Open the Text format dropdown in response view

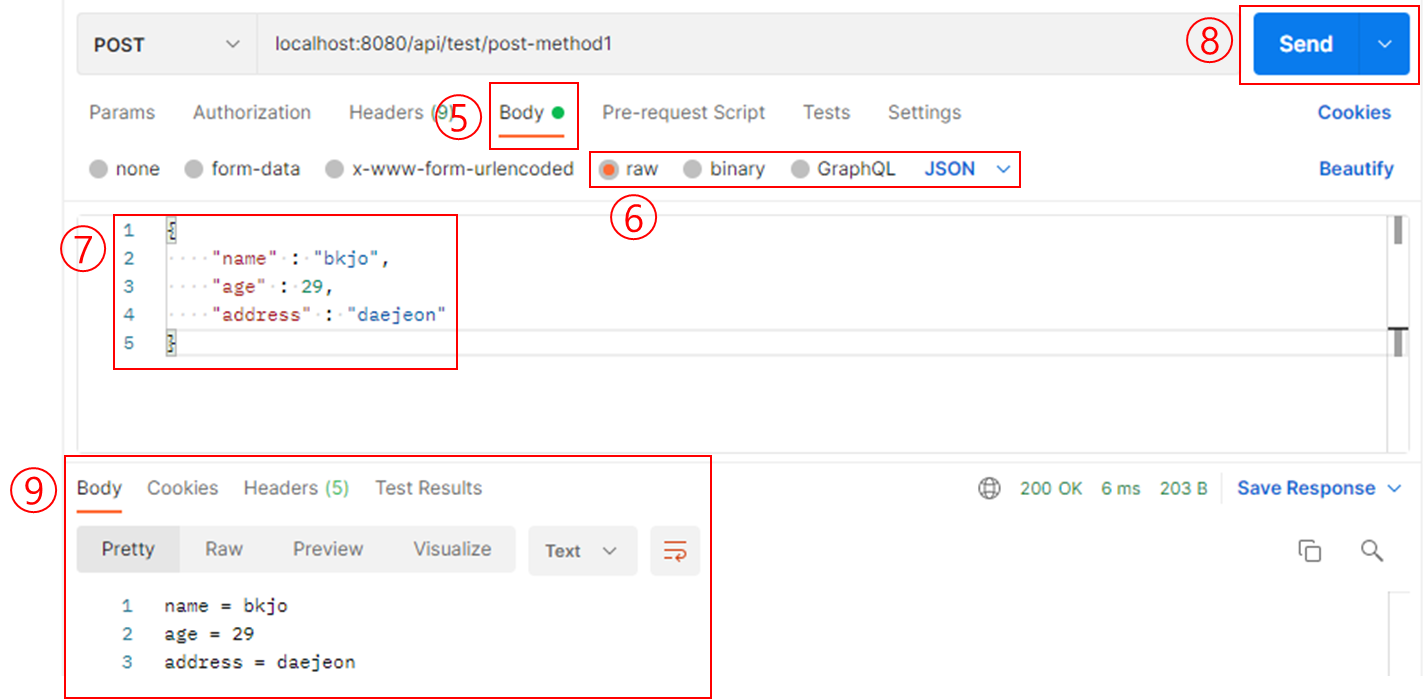tap(583, 550)
